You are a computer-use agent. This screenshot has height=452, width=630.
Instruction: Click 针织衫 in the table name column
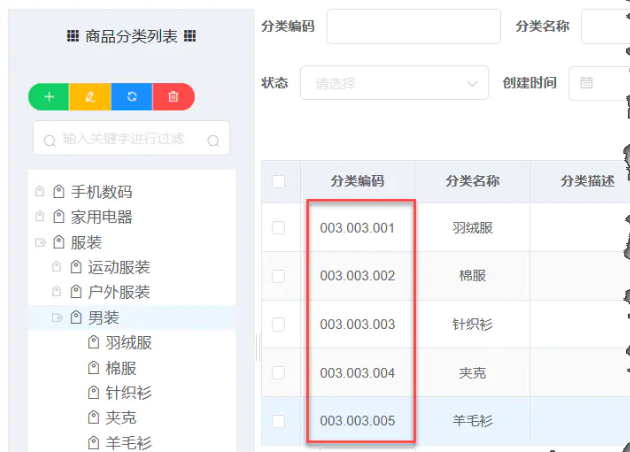(x=472, y=324)
